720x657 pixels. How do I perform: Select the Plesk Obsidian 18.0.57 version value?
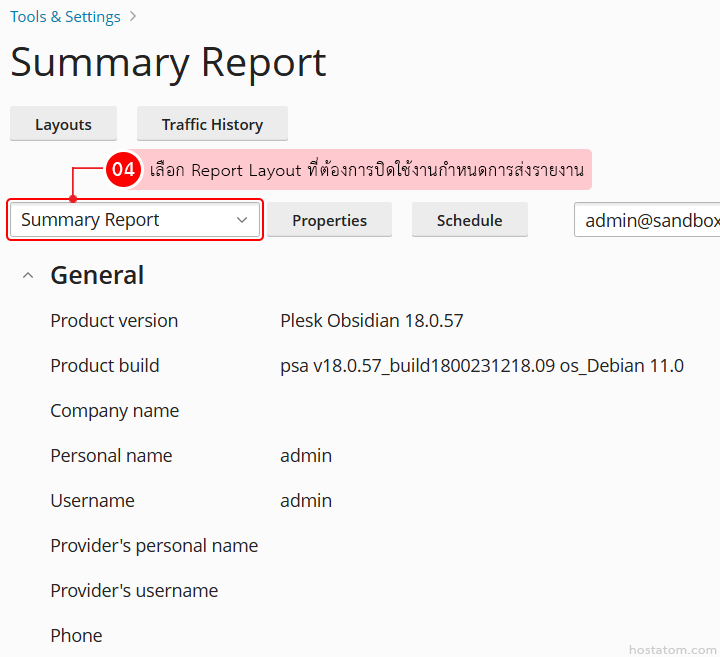371,321
